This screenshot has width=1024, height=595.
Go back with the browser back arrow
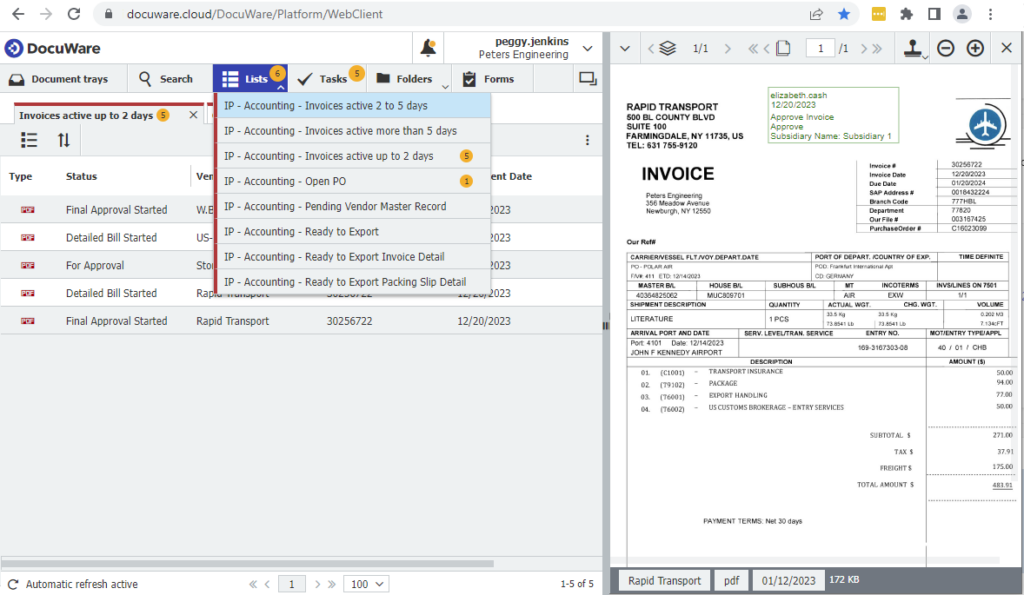pyautogui.click(x=18, y=14)
